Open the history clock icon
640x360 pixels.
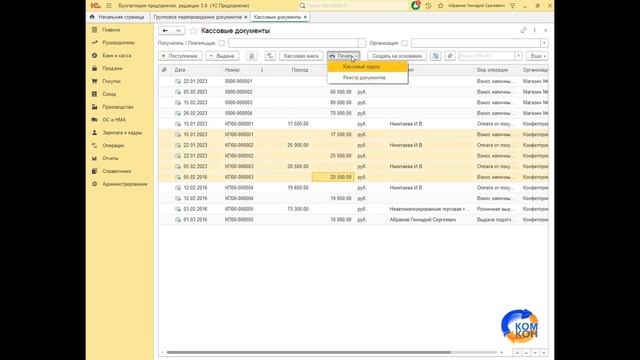(428, 6)
